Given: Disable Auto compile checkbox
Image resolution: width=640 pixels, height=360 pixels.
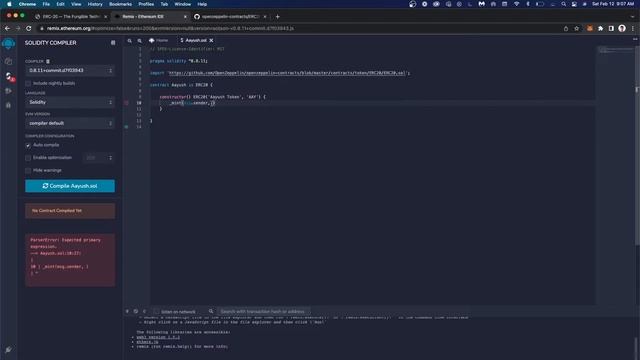Looking at the screenshot, I should (28, 145).
